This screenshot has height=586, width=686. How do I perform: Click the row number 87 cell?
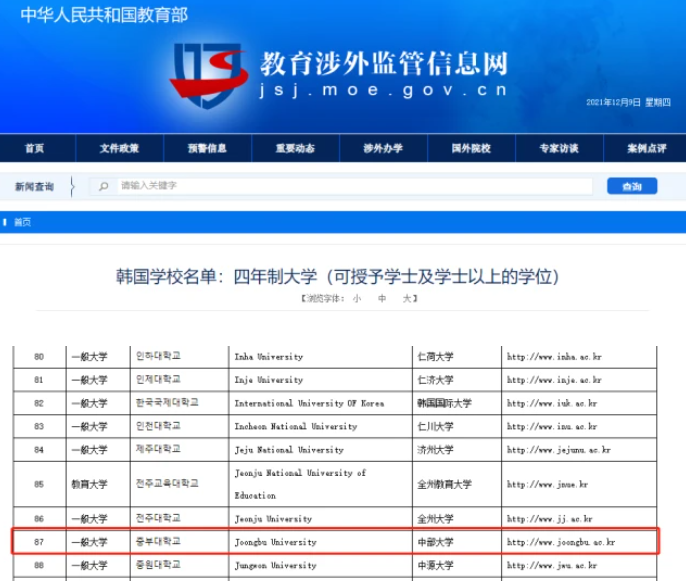[x=39, y=542]
